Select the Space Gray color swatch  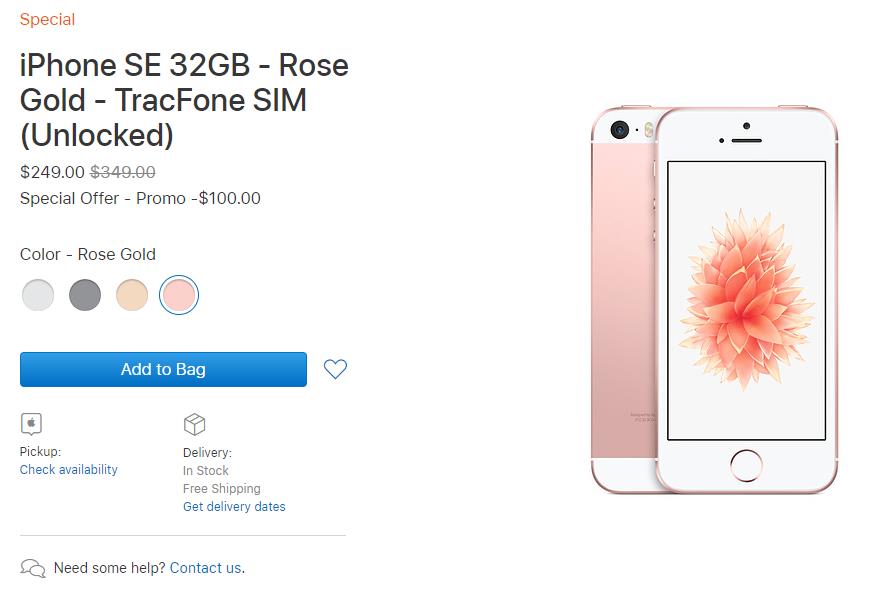click(85, 295)
